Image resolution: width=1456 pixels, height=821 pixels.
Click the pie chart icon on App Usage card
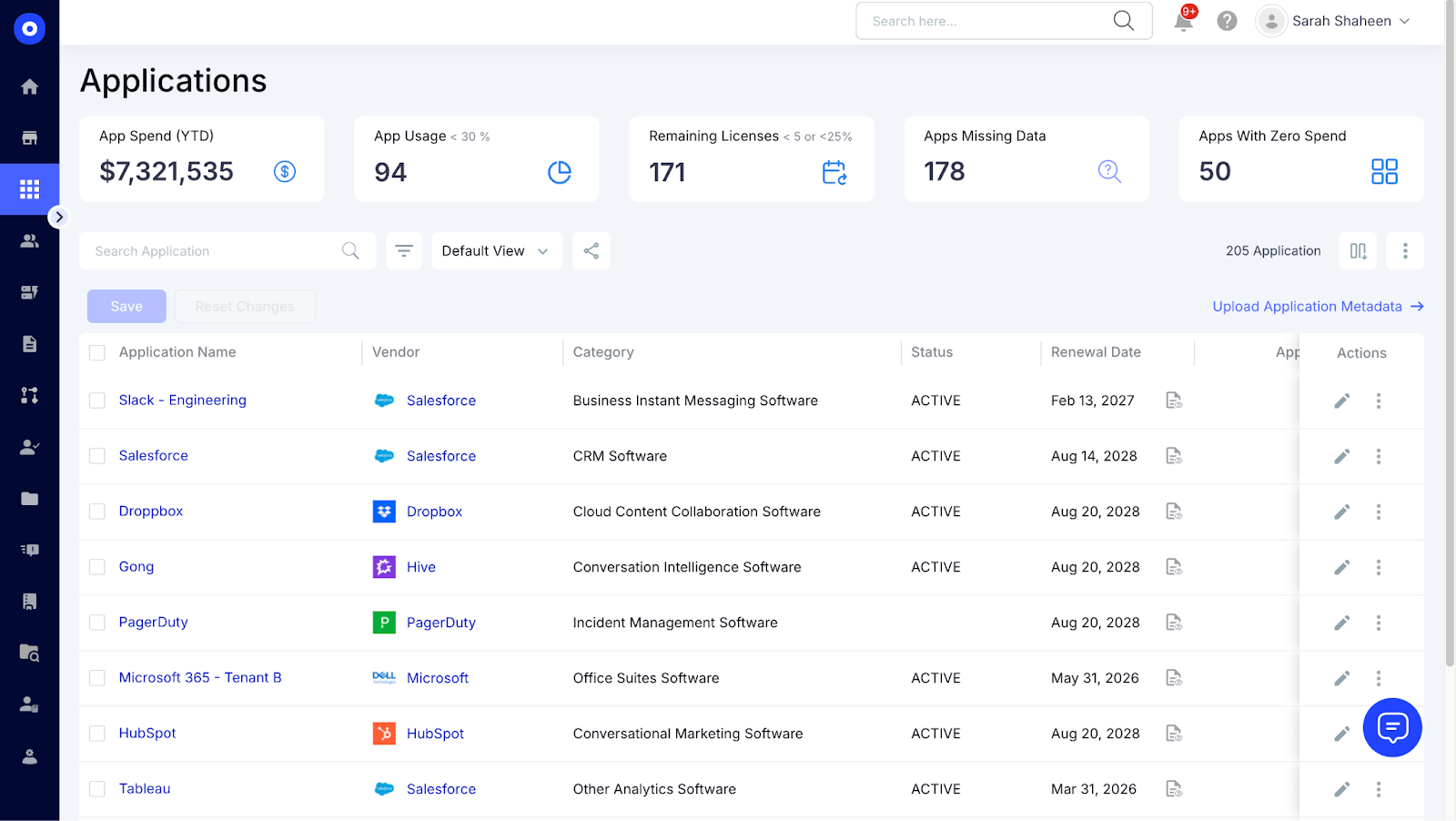[x=561, y=171]
